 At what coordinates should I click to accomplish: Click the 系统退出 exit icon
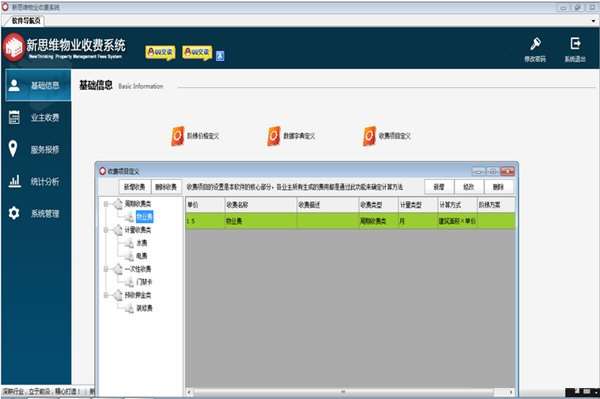coord(575,49)
